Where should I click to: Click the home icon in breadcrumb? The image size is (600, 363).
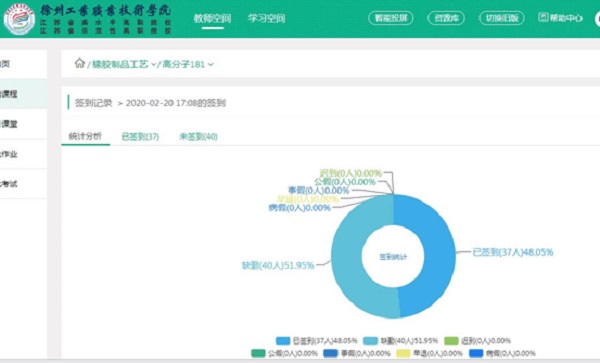[x=80, y=63]
